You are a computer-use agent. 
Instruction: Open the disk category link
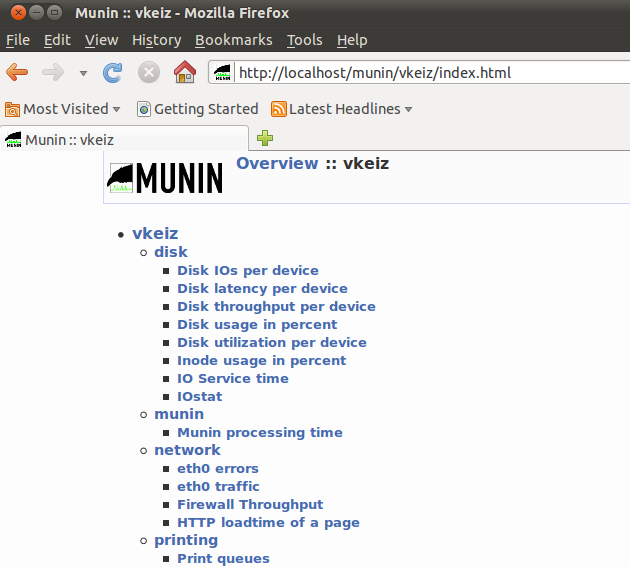(x=171, y=252)
